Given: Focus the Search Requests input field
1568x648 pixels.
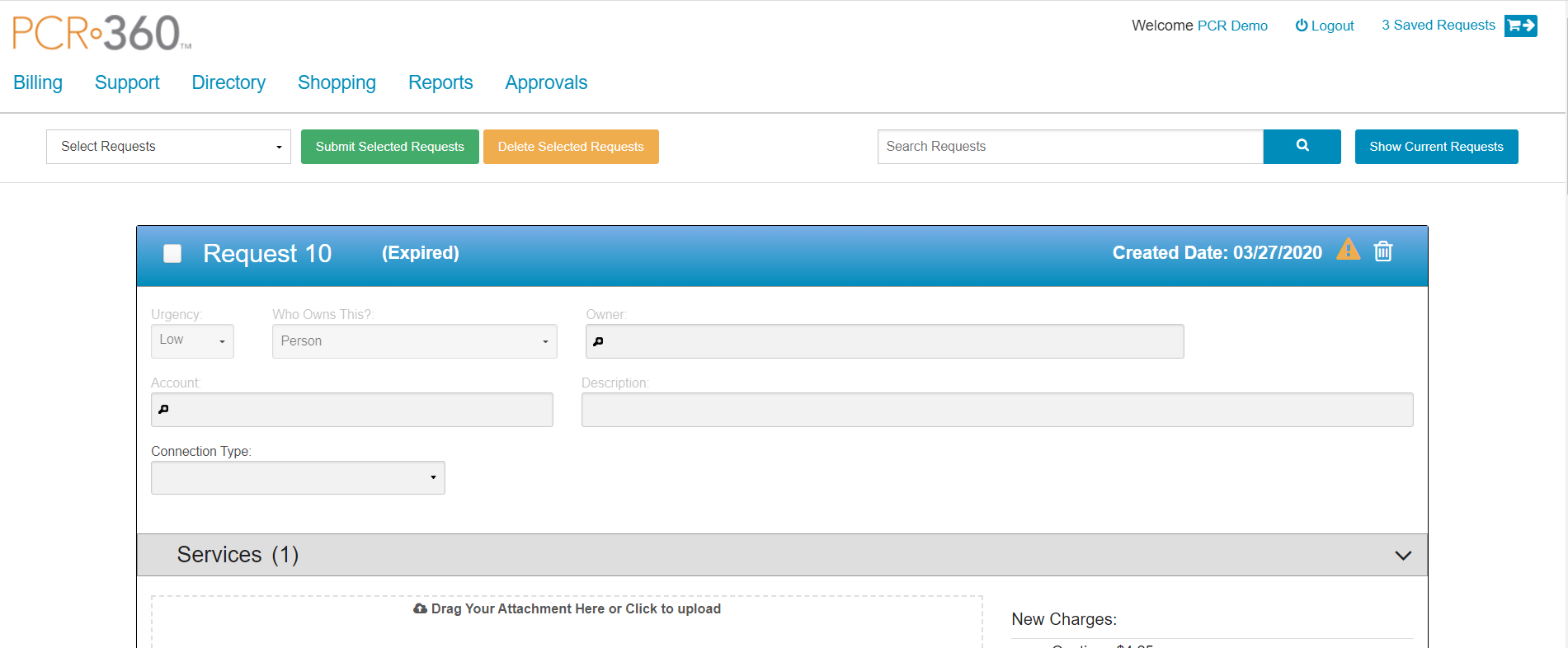Looking at the screenshot, I should [1070, 147].
